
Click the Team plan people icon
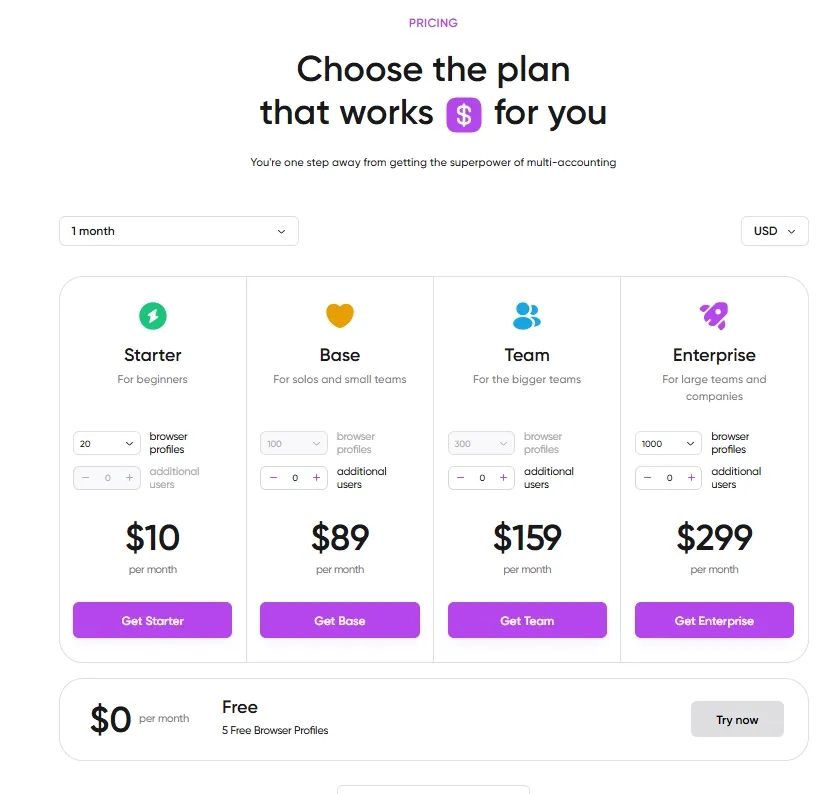[x=526, y=316]
